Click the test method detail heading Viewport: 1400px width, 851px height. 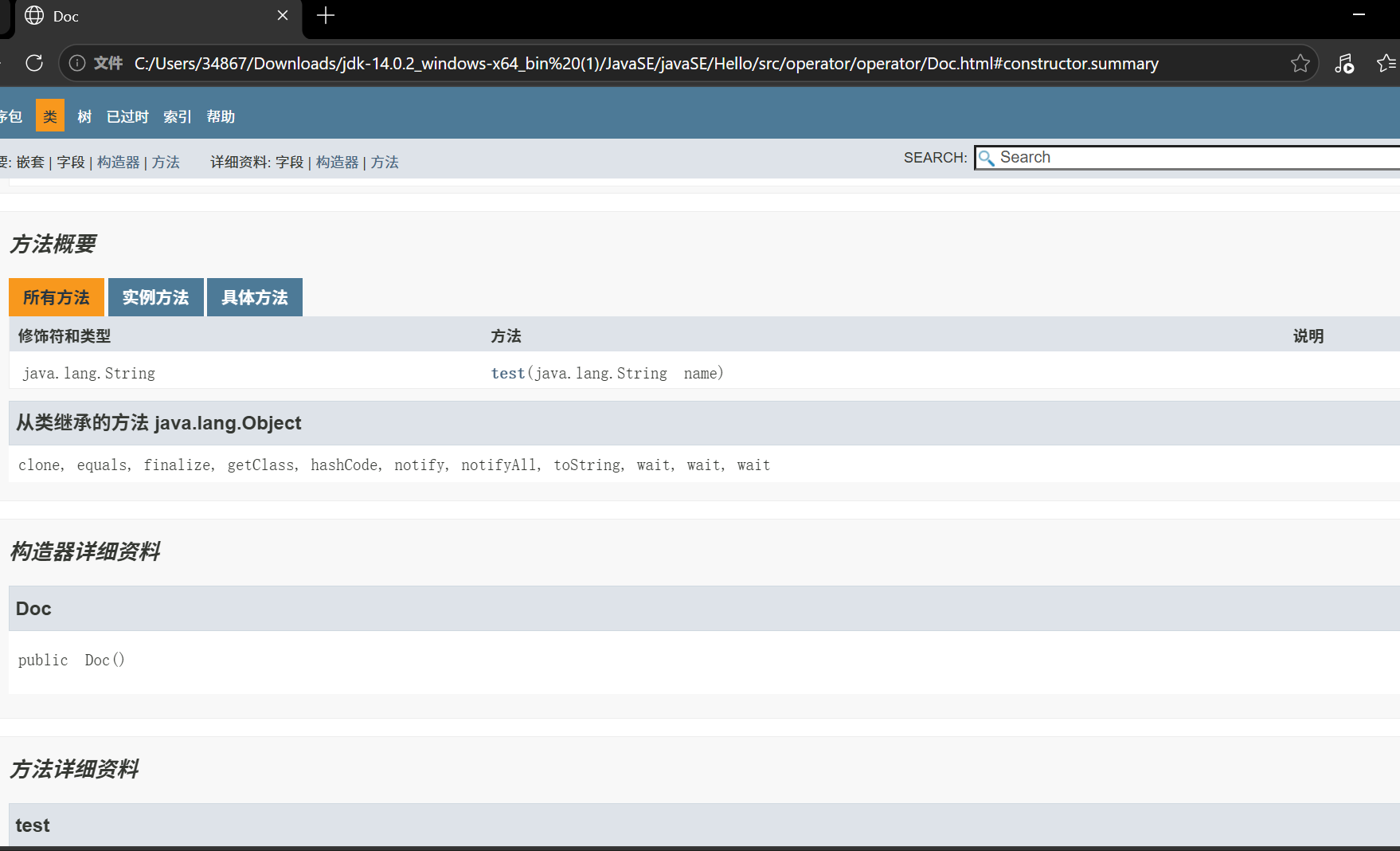coord(33,825)
